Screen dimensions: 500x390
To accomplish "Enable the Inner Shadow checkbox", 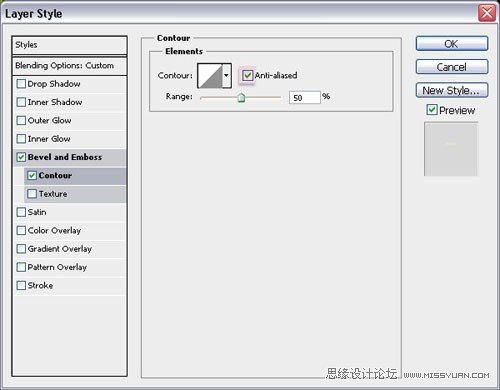I will click(x=21, y=102).
